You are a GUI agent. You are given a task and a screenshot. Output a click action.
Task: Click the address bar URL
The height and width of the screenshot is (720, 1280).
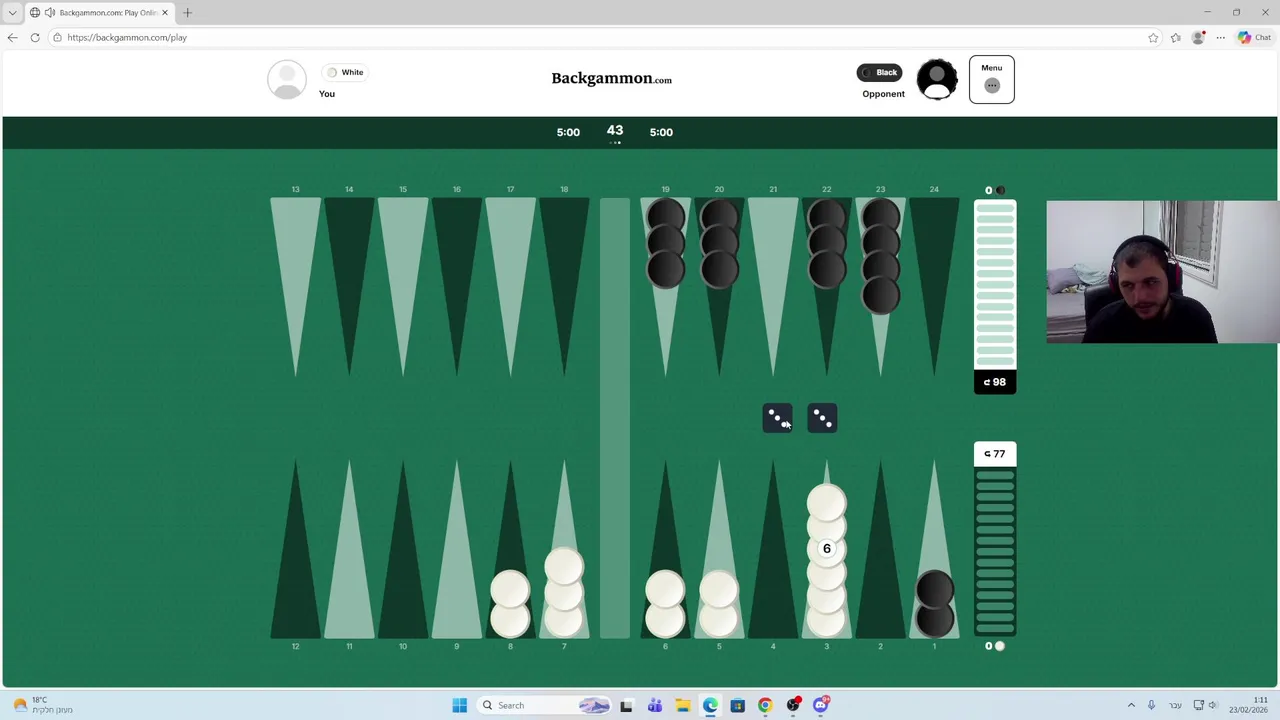coord(127,37)
